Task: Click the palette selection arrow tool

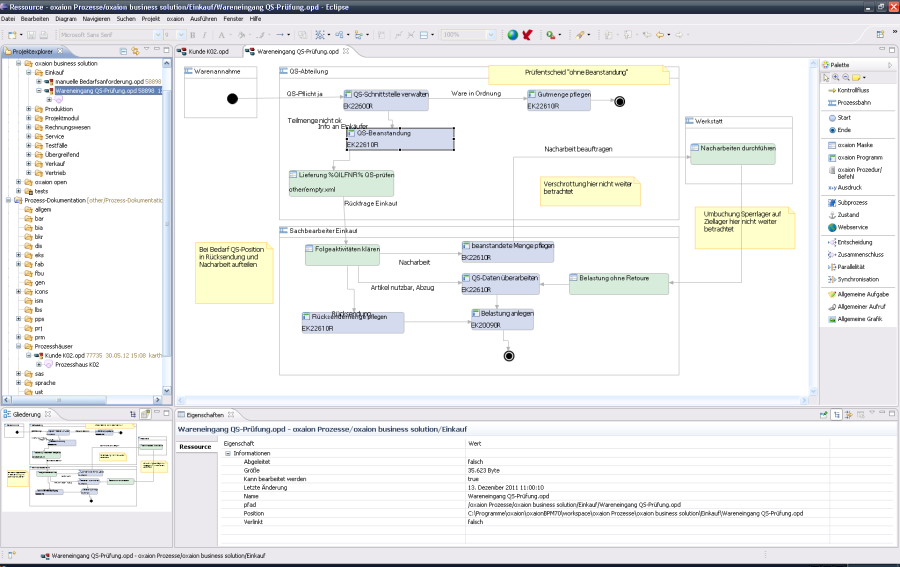Action: click(x=826, y=77)
